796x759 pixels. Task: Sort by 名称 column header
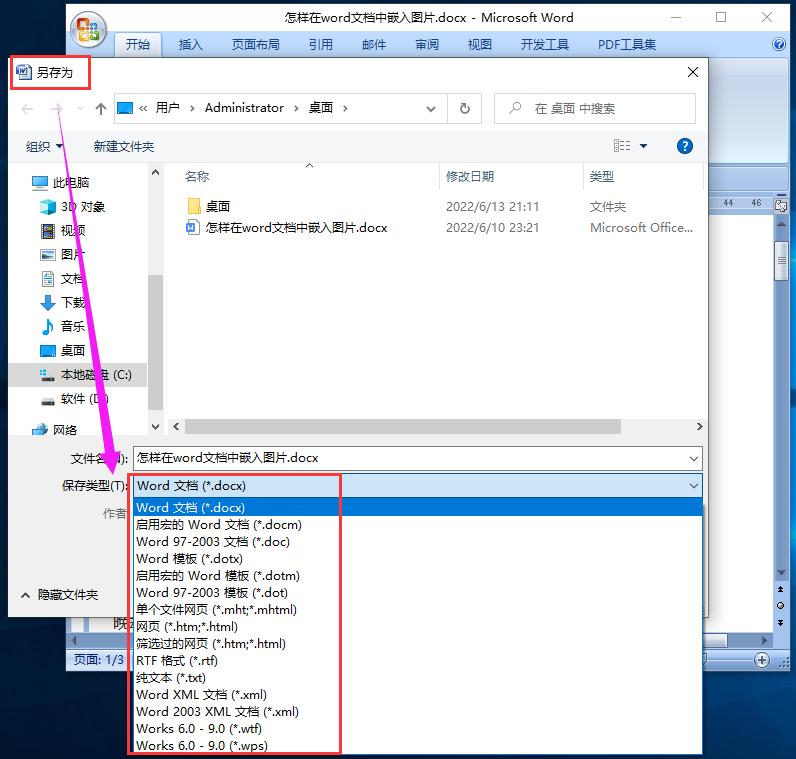click(x=197, y=177)
